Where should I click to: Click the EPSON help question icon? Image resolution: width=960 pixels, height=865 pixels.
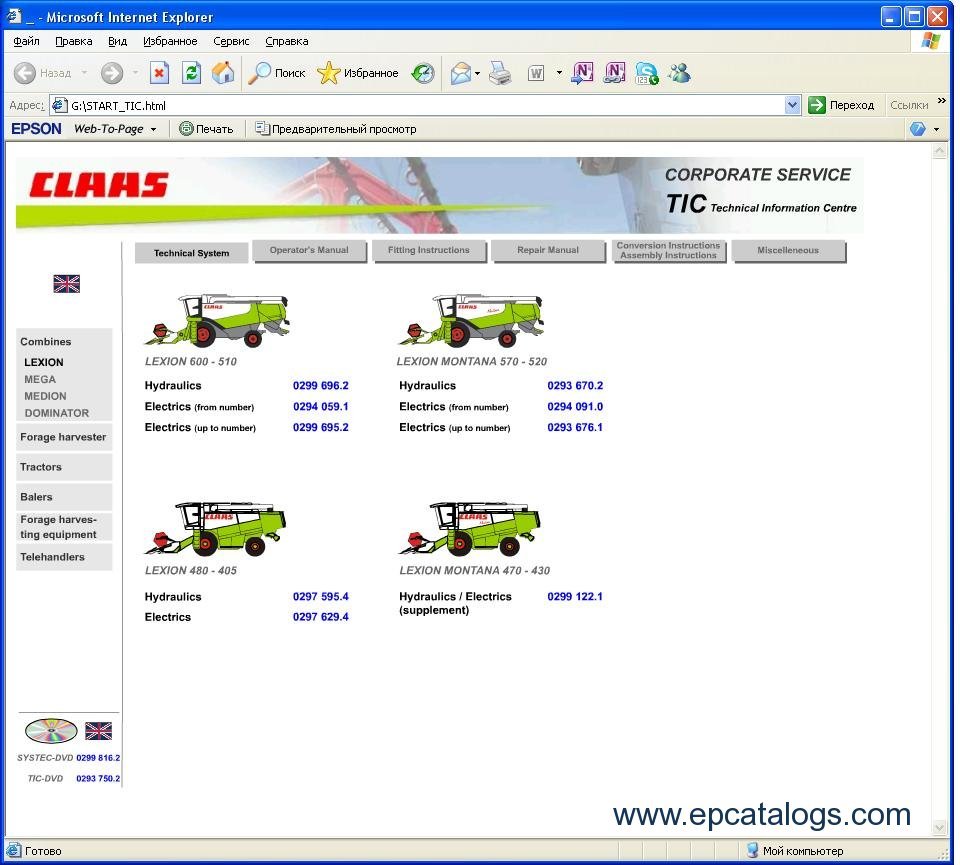click(x=917, y=129)
